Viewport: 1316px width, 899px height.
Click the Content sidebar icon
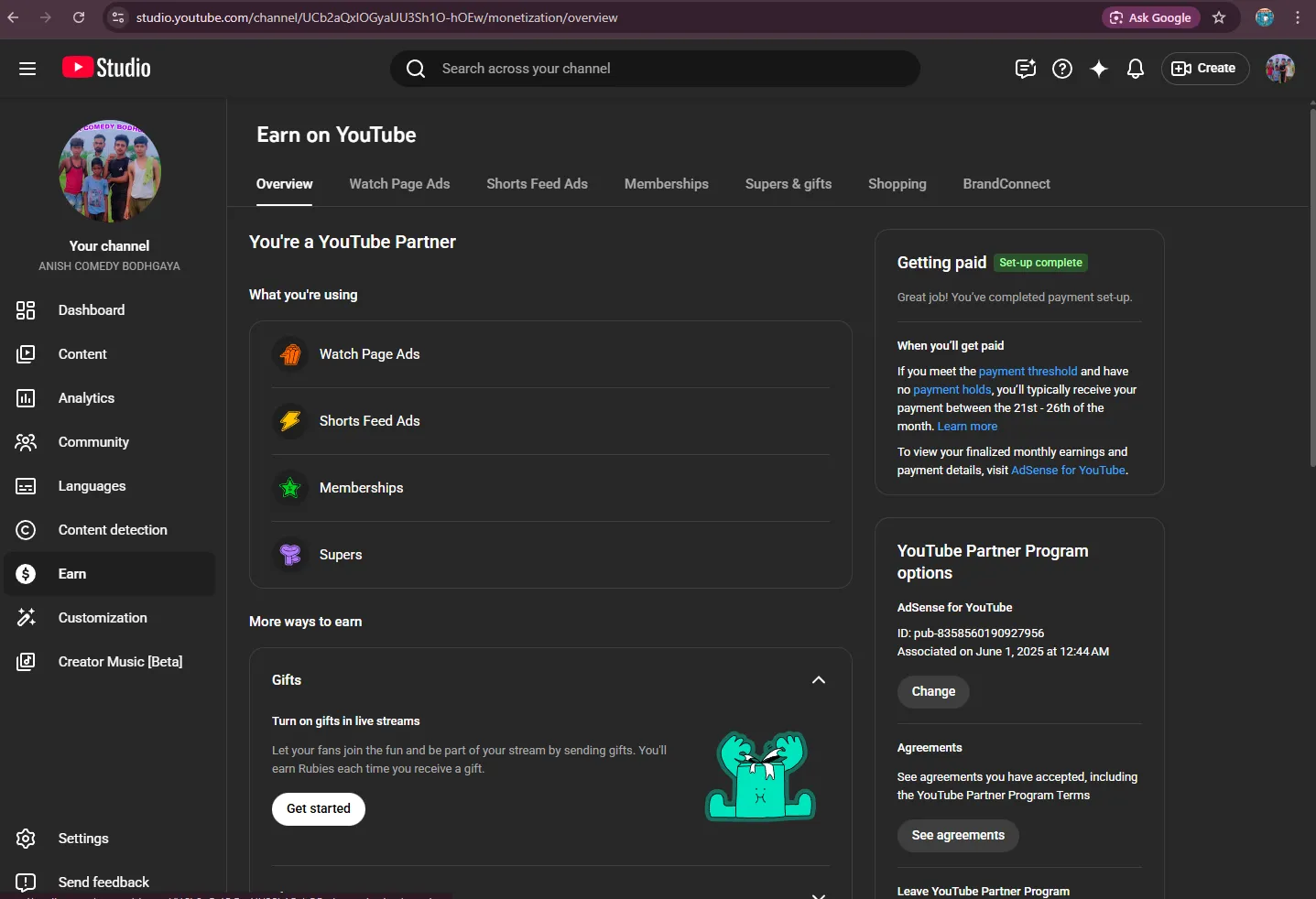(26, 354)
